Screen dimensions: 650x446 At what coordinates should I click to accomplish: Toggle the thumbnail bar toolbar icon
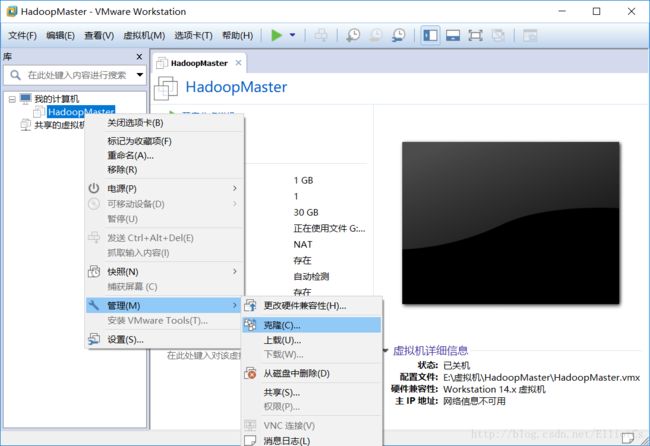point(453,35)
